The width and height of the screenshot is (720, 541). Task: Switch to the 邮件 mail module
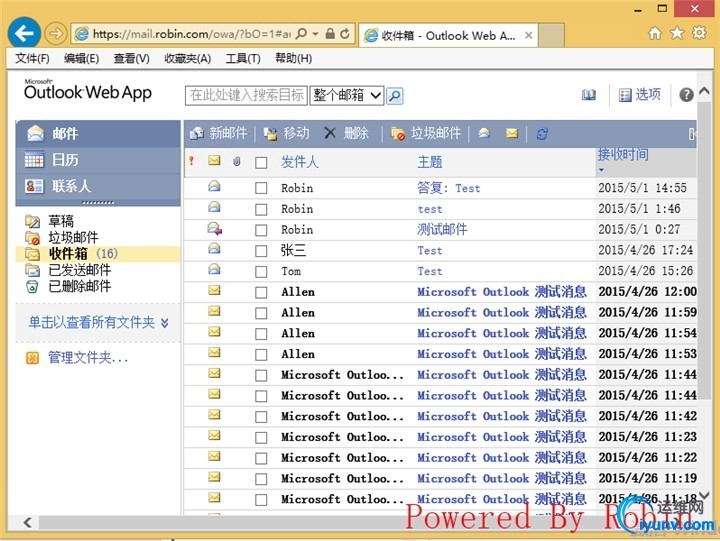(x=98, y=134)
